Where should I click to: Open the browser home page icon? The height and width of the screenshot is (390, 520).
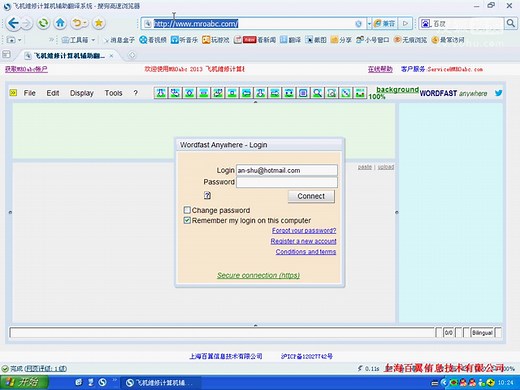pos(60,23)
